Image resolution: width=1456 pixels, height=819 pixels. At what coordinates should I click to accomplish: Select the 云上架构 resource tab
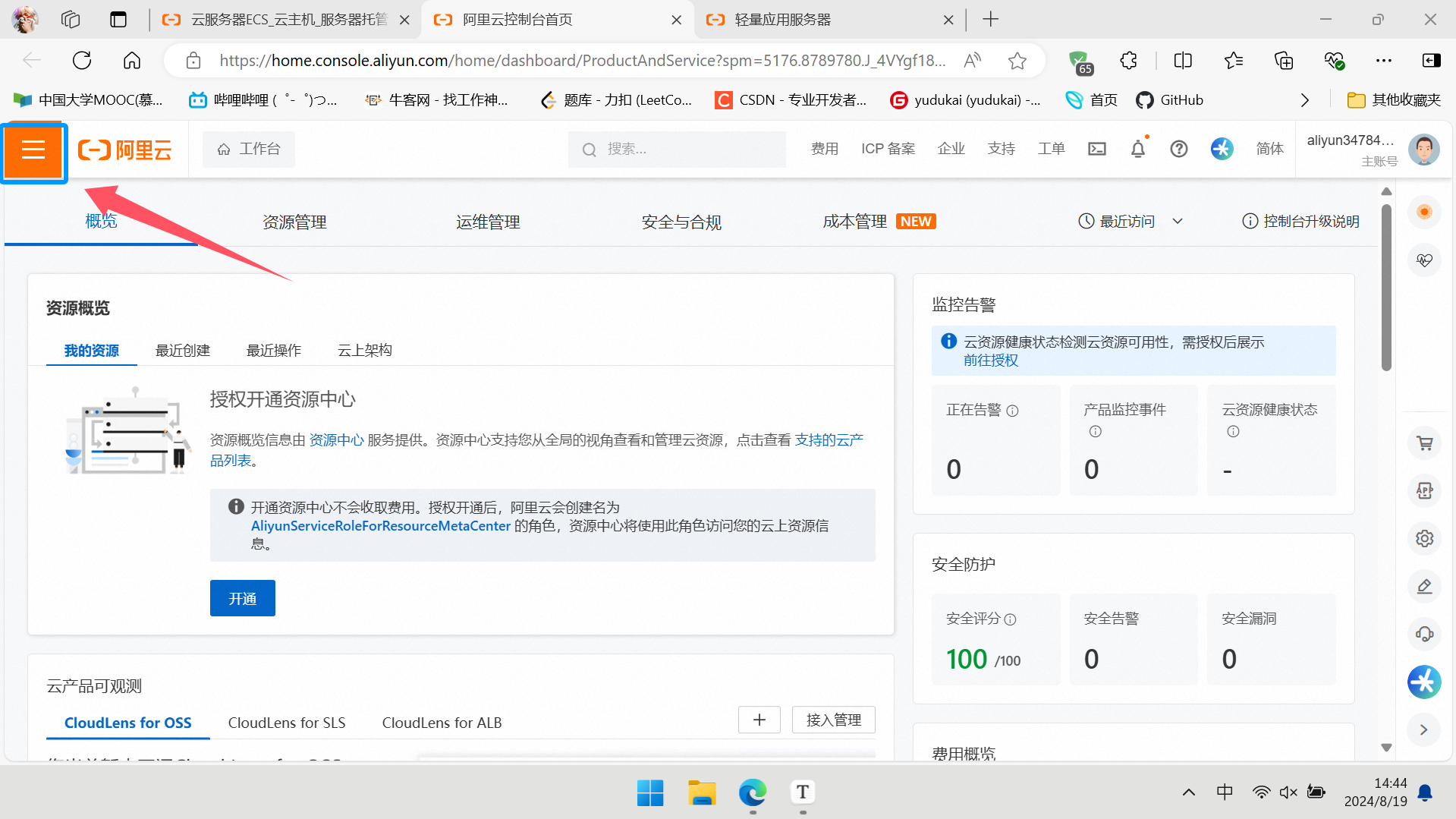coord(365,350)
